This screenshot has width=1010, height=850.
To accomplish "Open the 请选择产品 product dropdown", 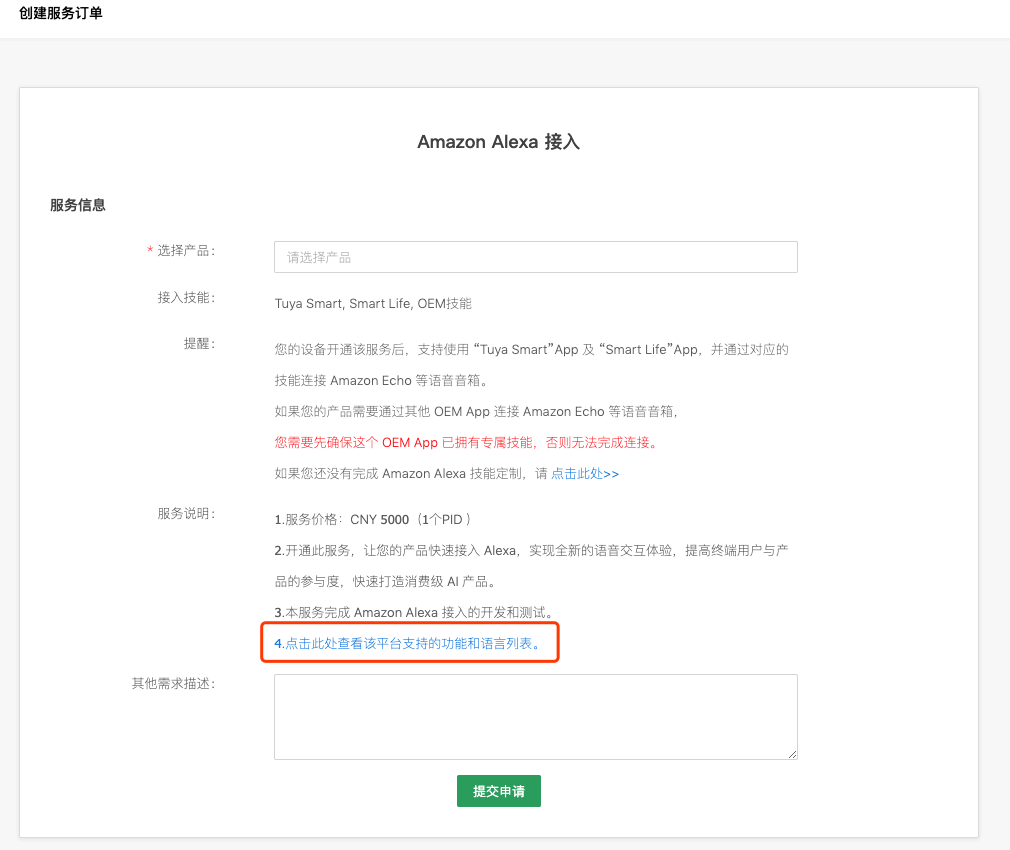I will tap(535, 257).
